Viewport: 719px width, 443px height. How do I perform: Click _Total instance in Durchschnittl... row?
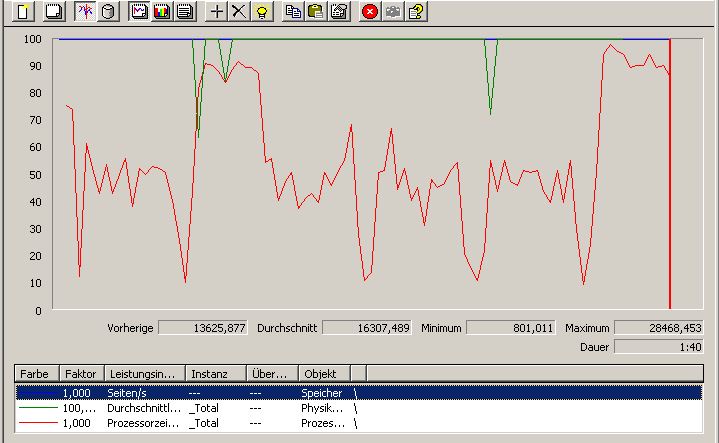coord(204,408)
